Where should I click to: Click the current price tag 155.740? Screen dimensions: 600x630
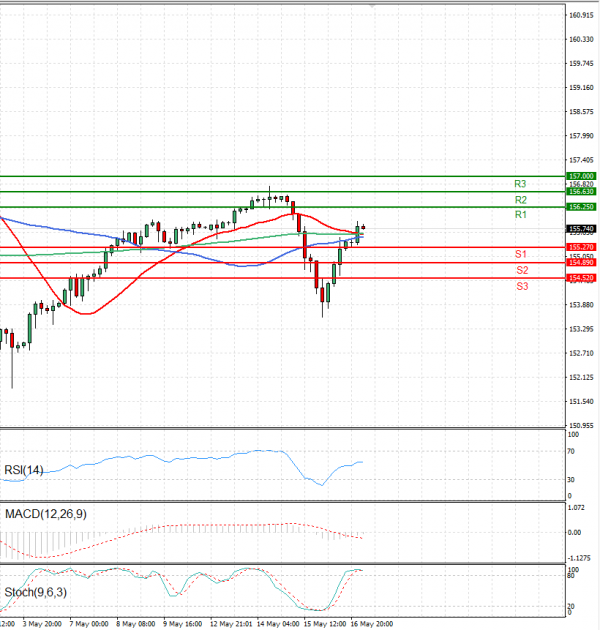(581, 229)
